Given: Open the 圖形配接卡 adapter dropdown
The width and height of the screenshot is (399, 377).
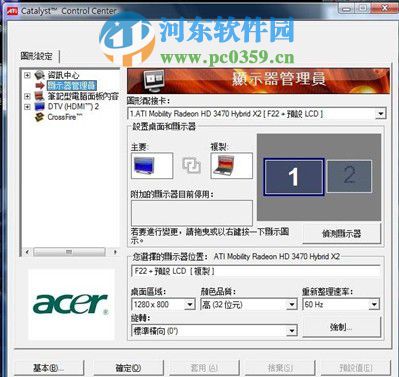Looking at the screenshot, I should click(x=380, y=114).
